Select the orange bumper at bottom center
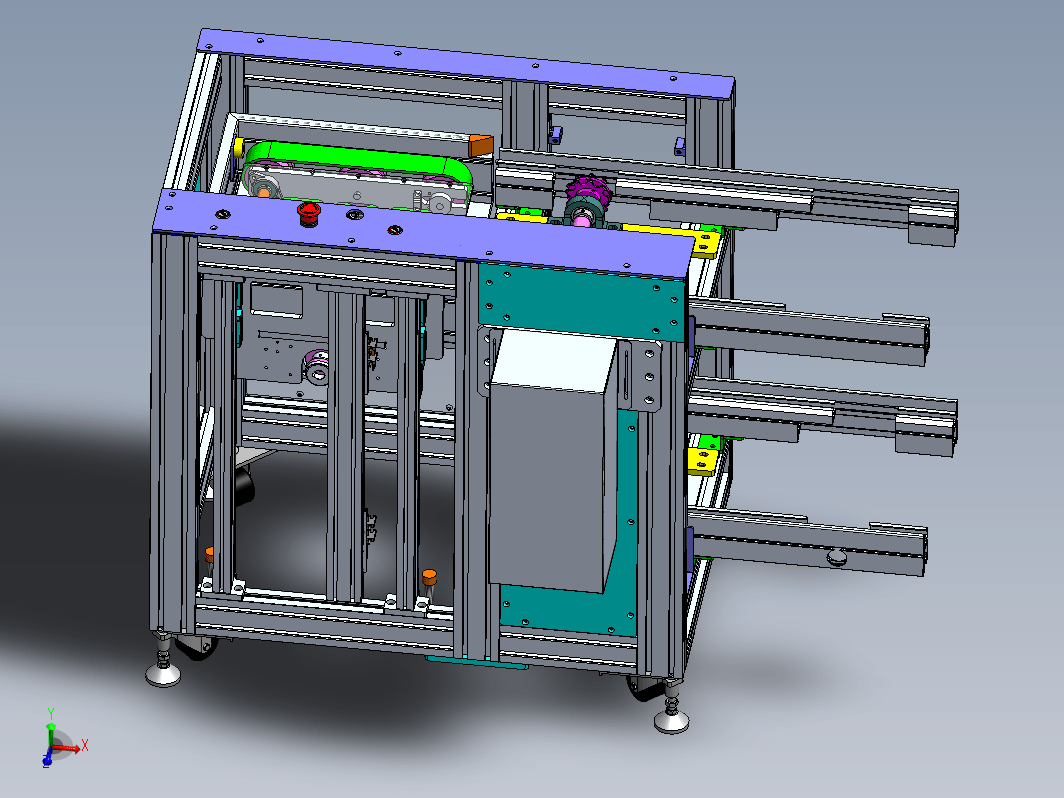 point(429,578)
